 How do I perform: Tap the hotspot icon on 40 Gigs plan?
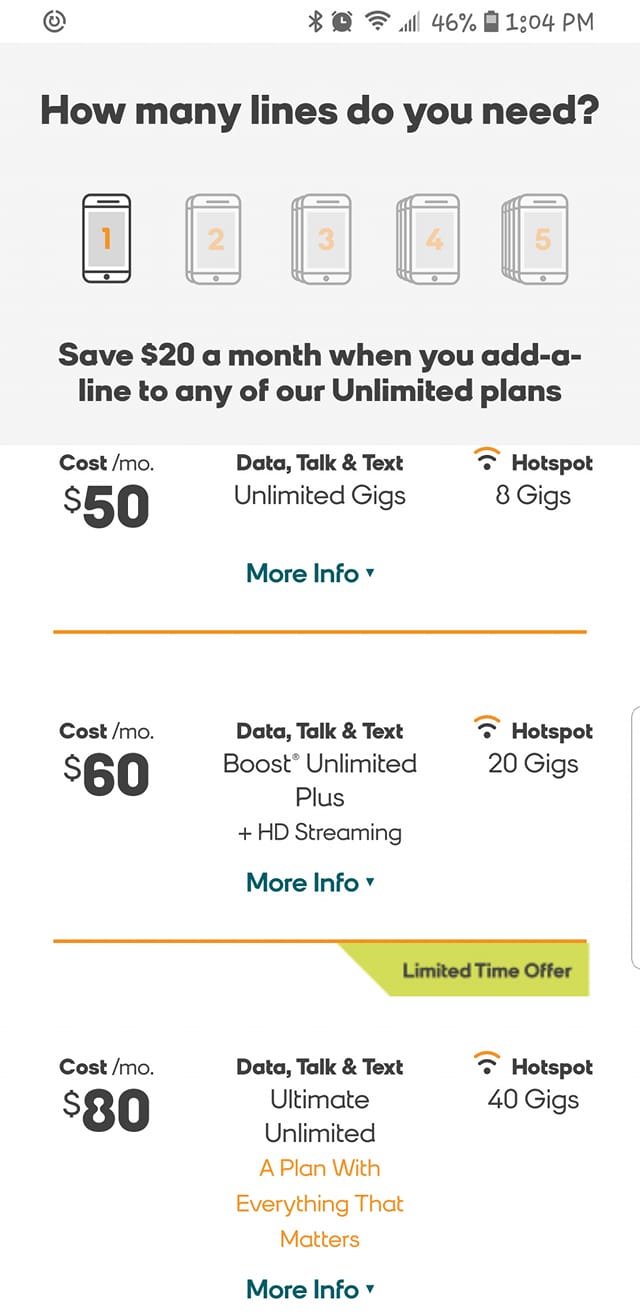487,1065
